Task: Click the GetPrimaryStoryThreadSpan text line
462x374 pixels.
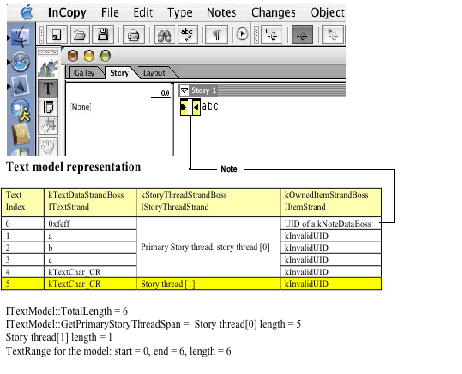Action: click(153, 324)
